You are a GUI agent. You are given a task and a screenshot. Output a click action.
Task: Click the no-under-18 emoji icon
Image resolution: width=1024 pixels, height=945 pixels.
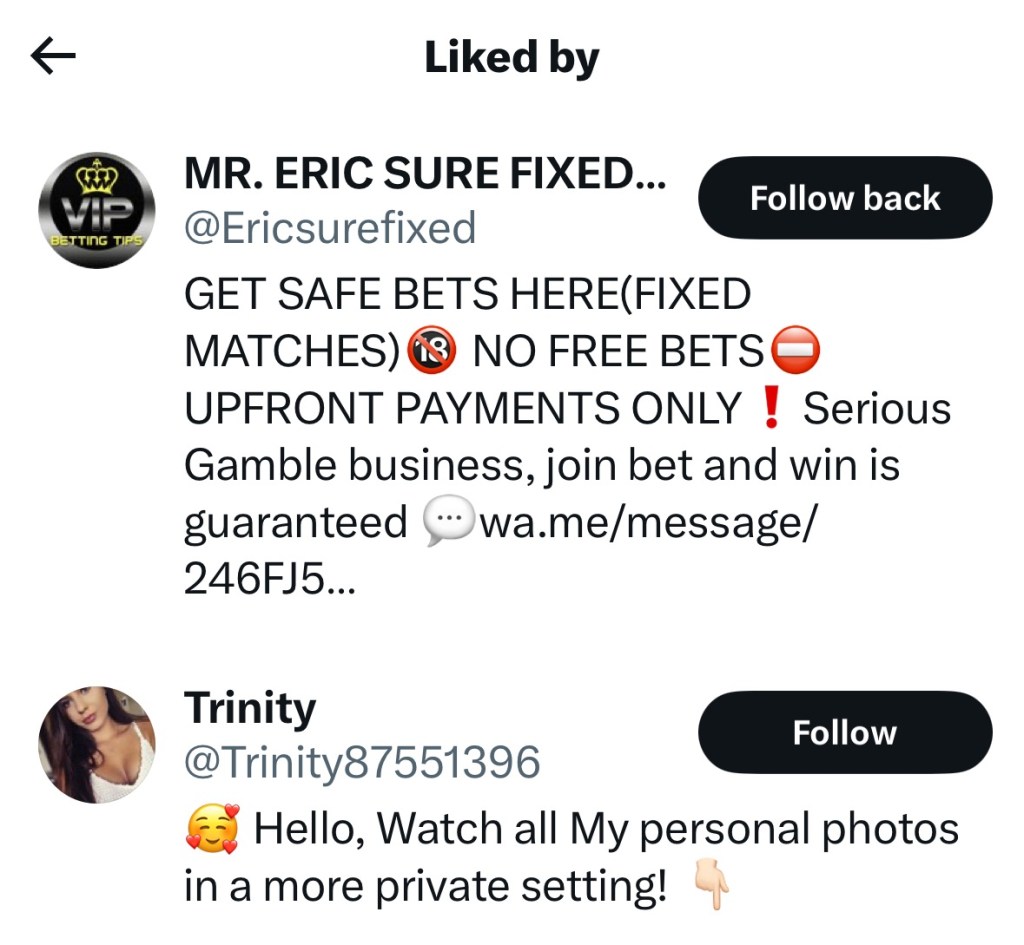[x=433, y=350]
